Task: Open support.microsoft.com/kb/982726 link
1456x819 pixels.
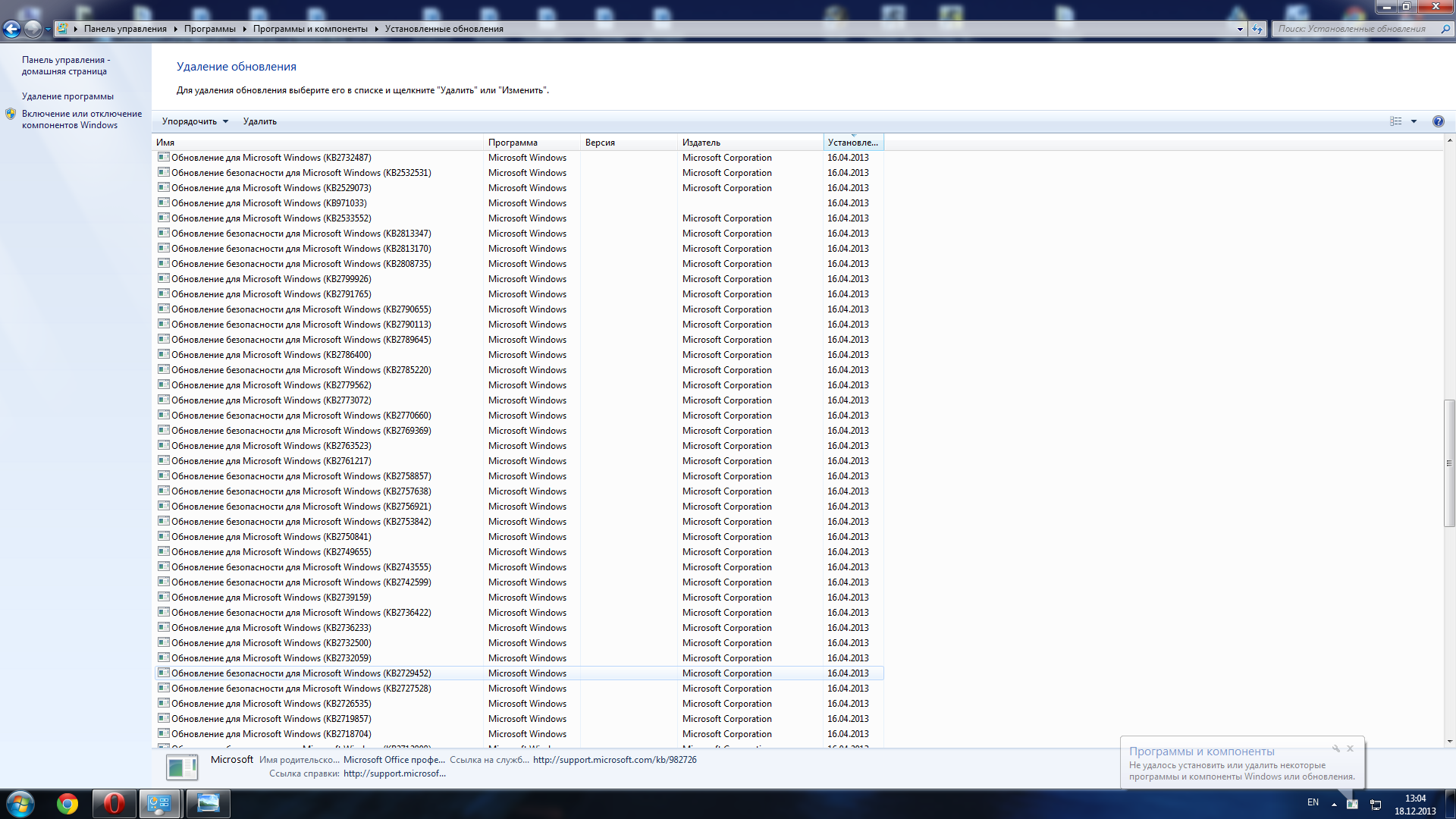Action: point(614,760)
